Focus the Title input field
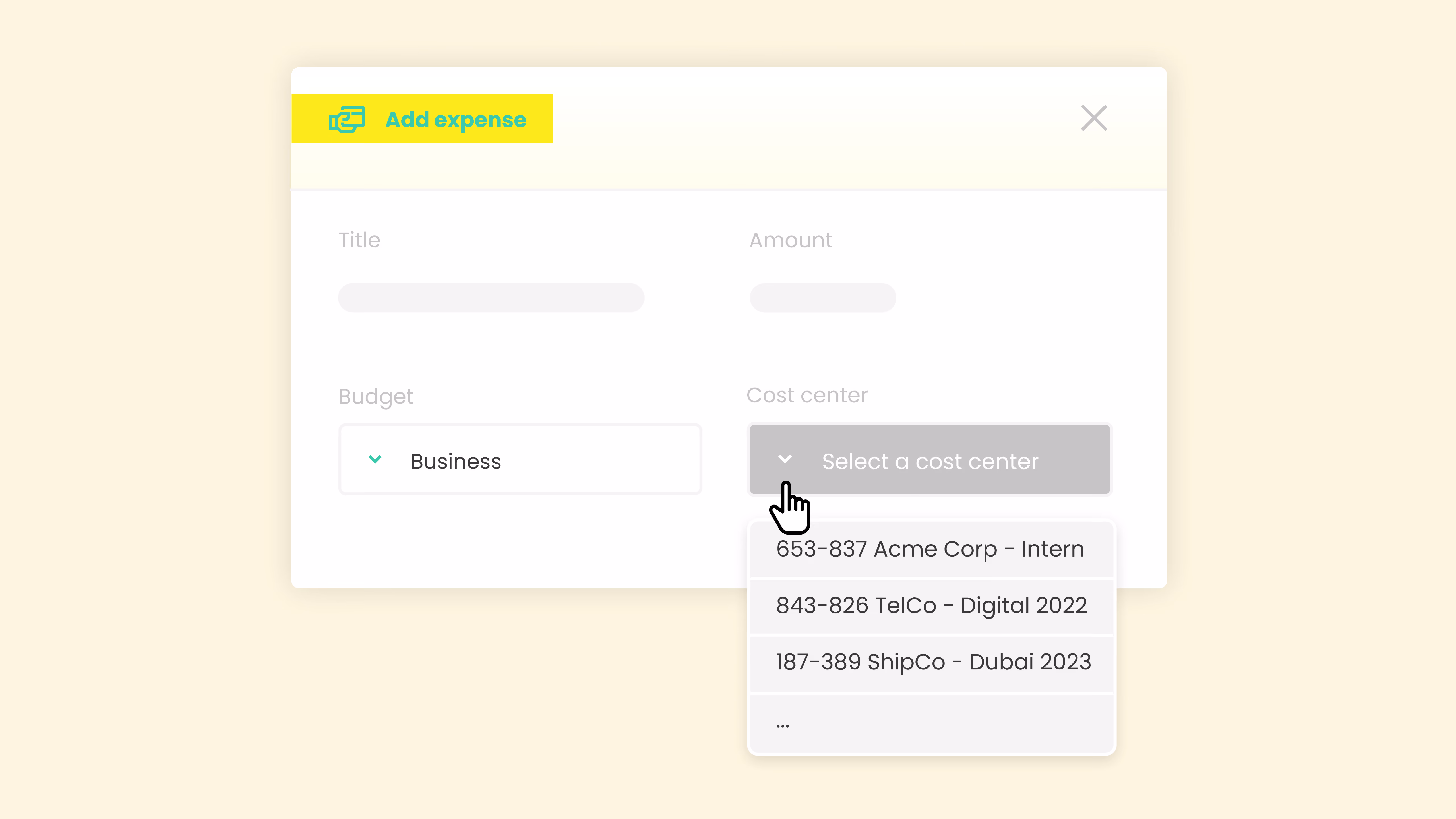The image size is (1456, 819). tap(491, 297)
